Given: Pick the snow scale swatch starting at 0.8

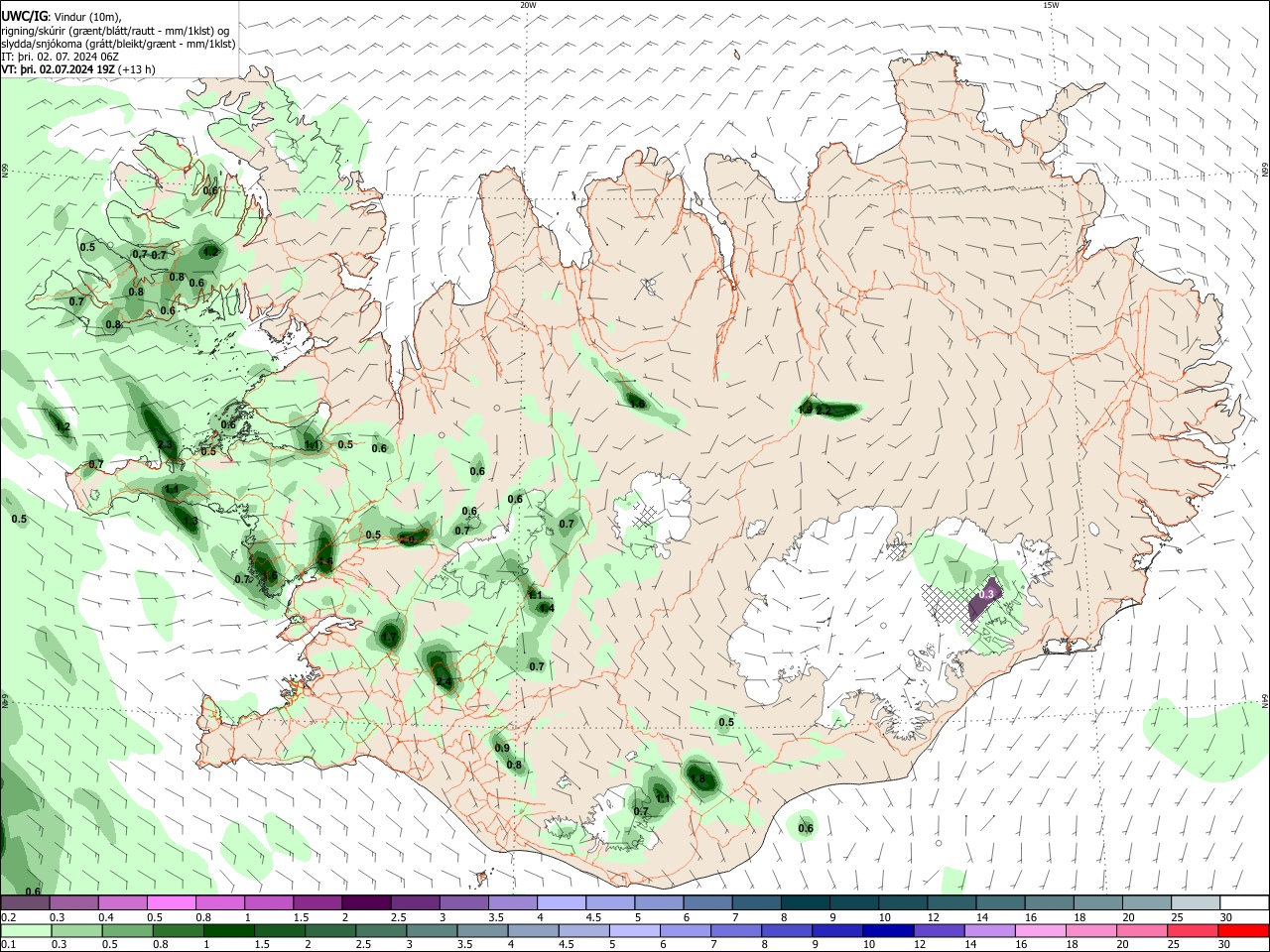Looking at the screenshot, I should pos(219,902).
